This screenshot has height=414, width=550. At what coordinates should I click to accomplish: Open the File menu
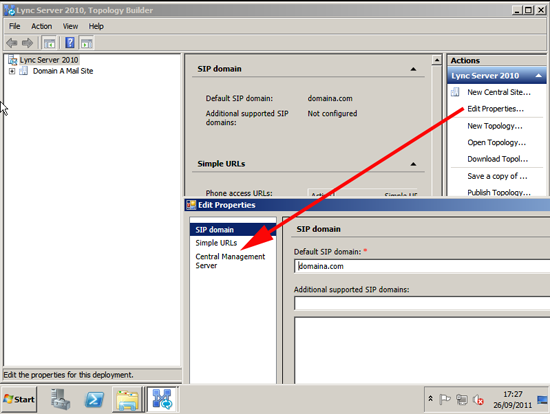[x=15, y=26]
